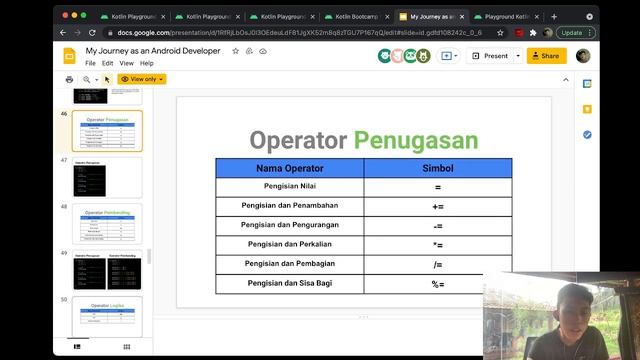
Task: Open the Calendar side panel icon
Action: pyautogui.click(x=587, y=84)
